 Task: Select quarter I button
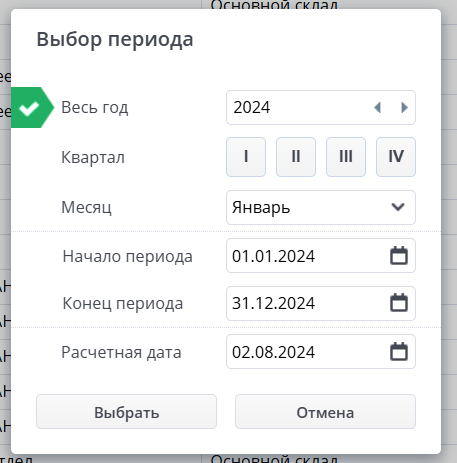pos(246,157)
